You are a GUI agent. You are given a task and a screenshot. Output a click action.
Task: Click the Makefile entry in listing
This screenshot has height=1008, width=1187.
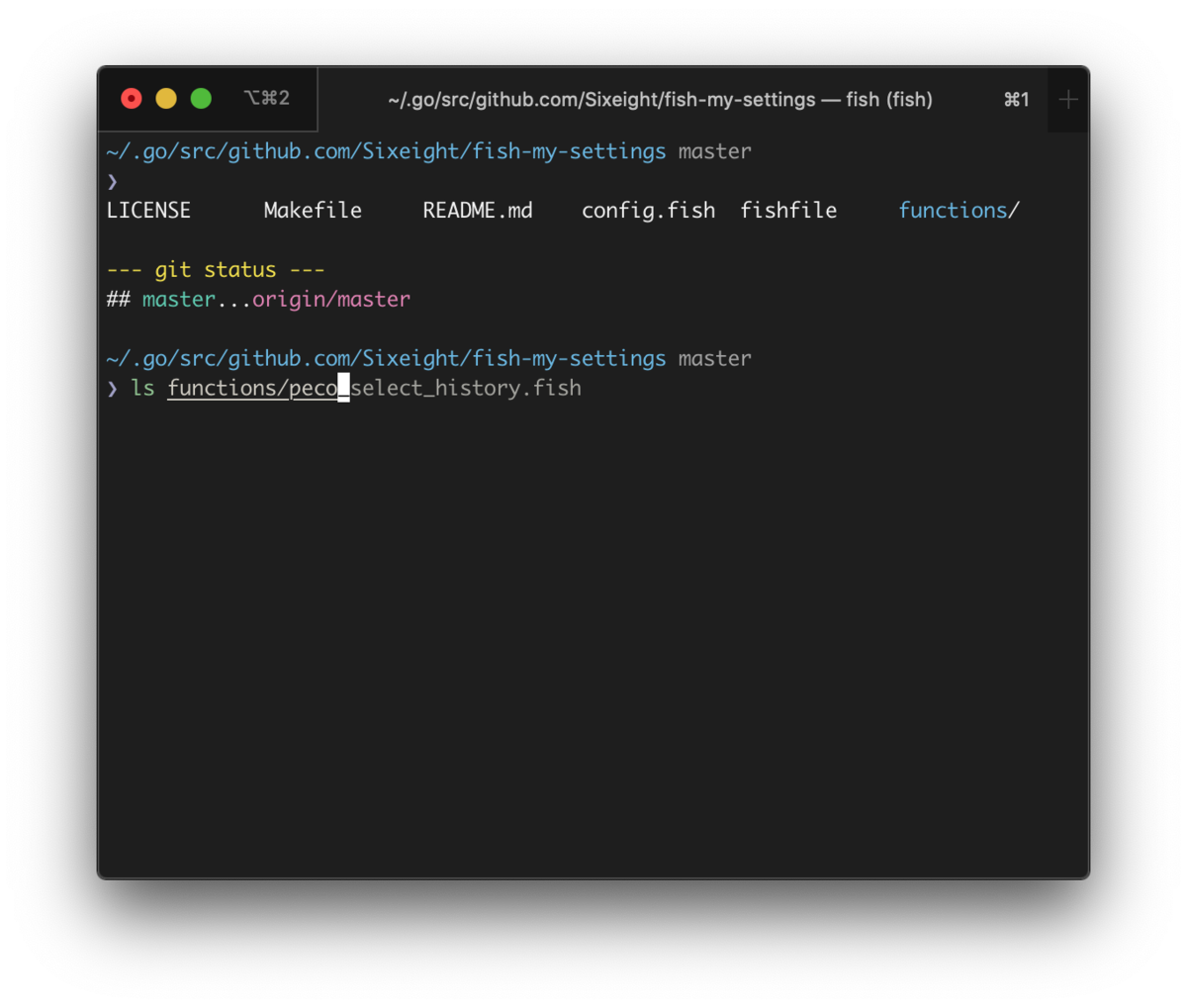coord(313,210)
